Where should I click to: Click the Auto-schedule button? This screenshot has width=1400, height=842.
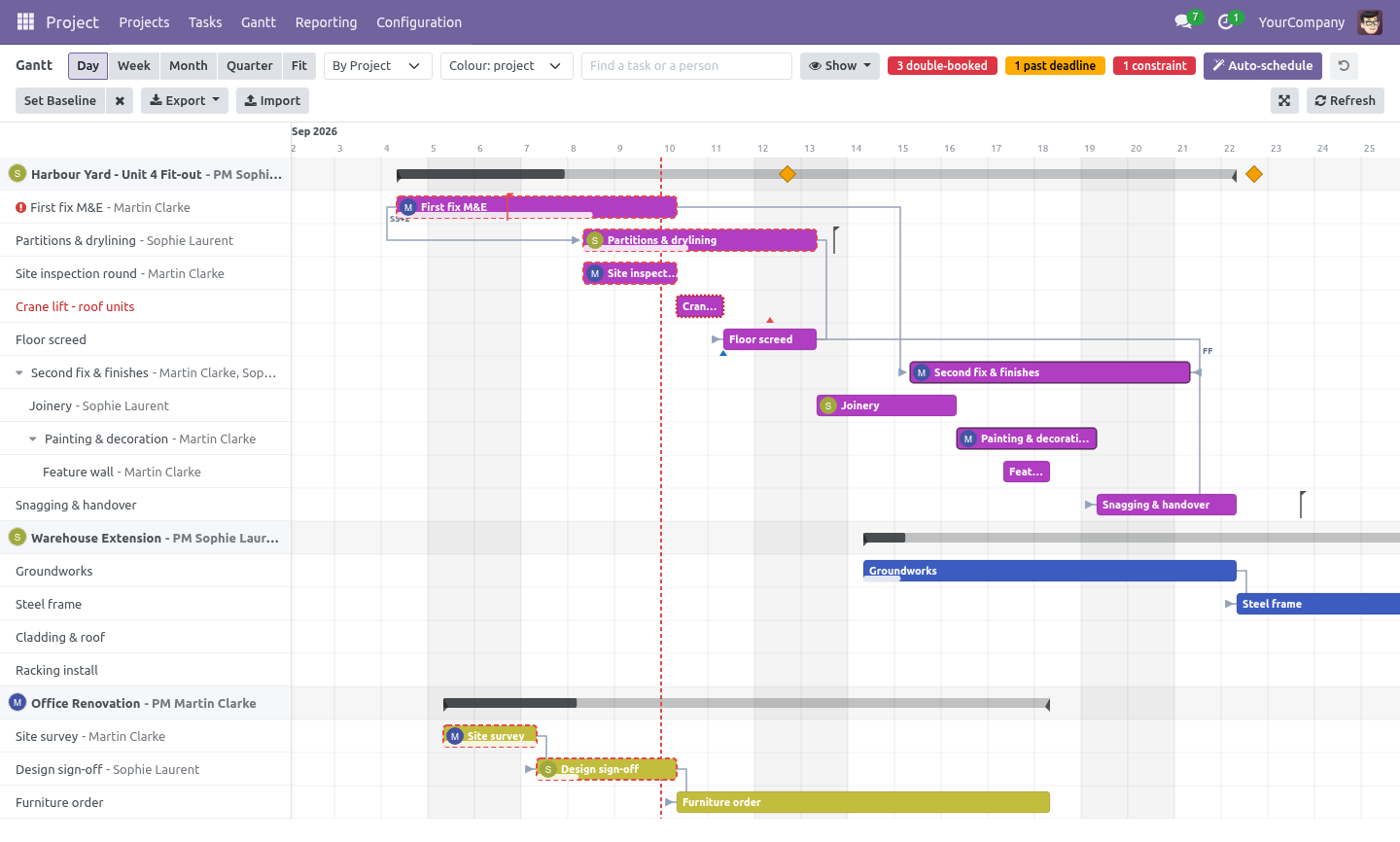coord(1263,66)
